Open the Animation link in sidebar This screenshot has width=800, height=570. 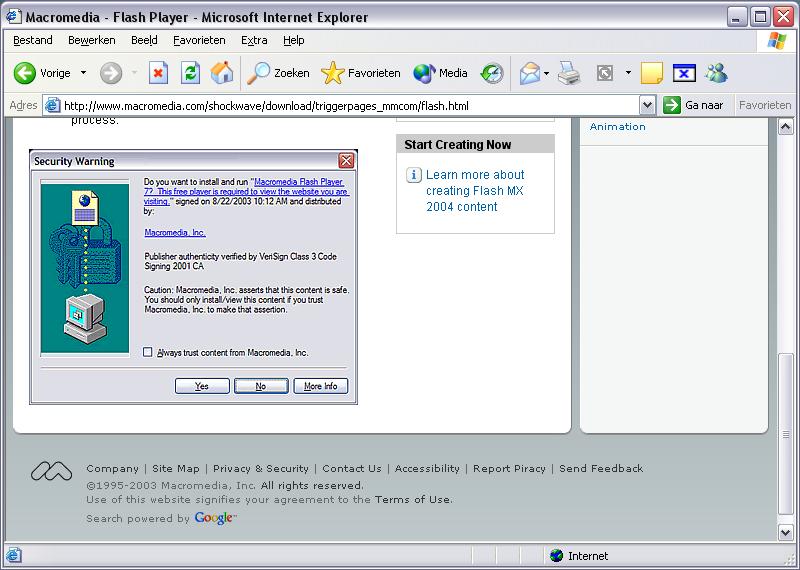click(617, 127)
